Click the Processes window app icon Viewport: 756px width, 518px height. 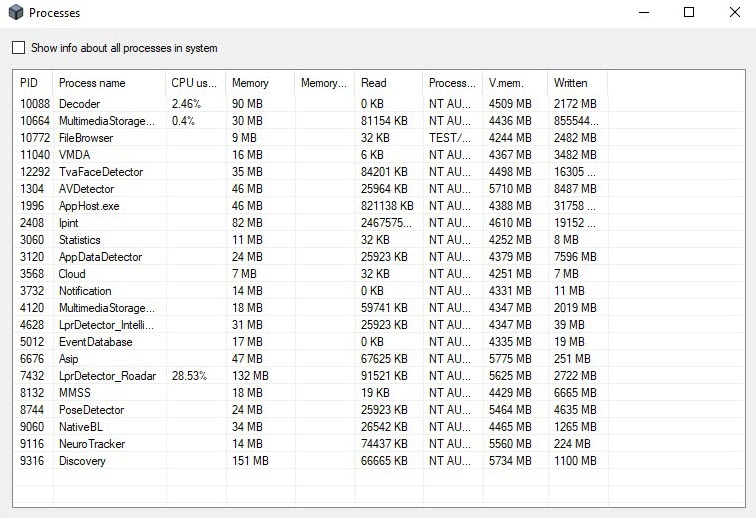pyautogui.click(x=13, y=13)
